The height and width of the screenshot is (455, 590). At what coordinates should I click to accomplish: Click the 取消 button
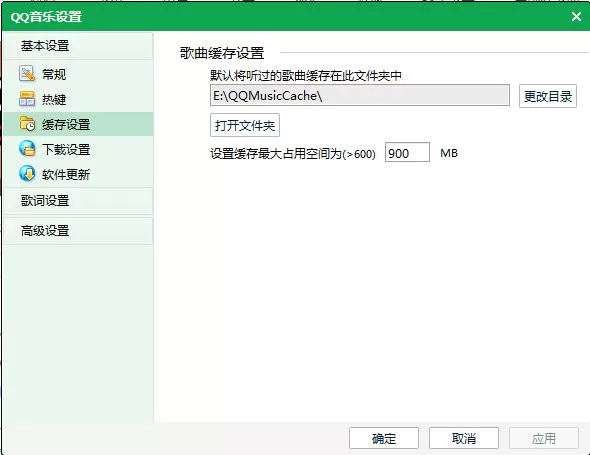(464, 438)
